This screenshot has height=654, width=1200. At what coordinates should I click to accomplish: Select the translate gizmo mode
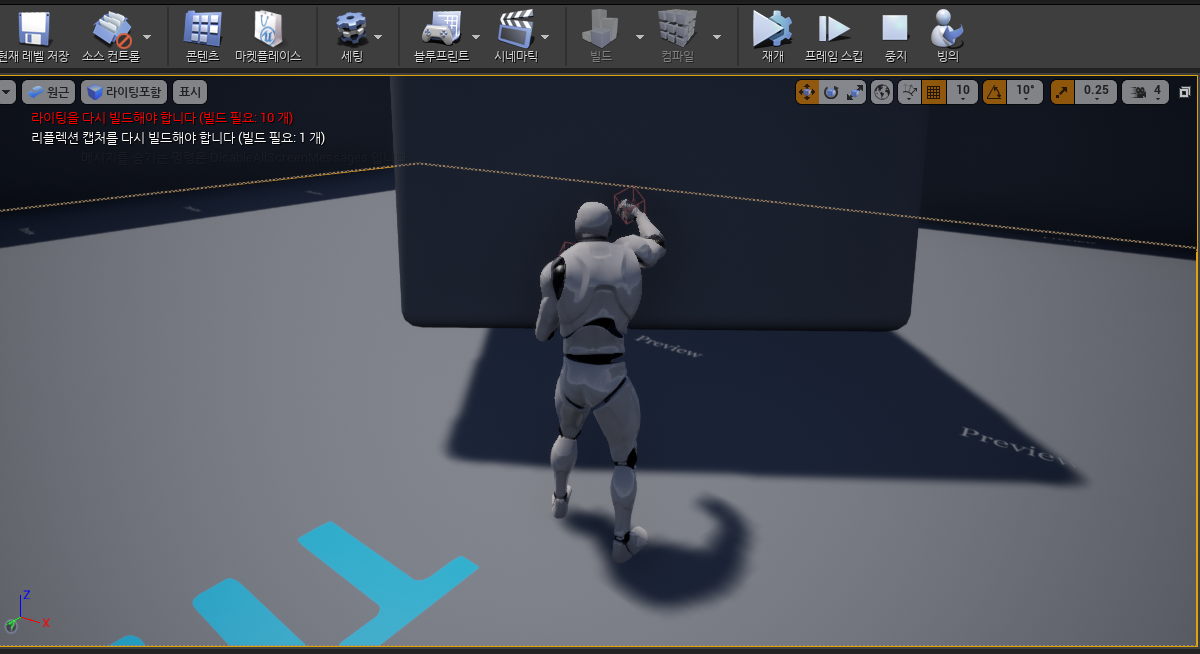pyautogui.click(x=807, y=92)
